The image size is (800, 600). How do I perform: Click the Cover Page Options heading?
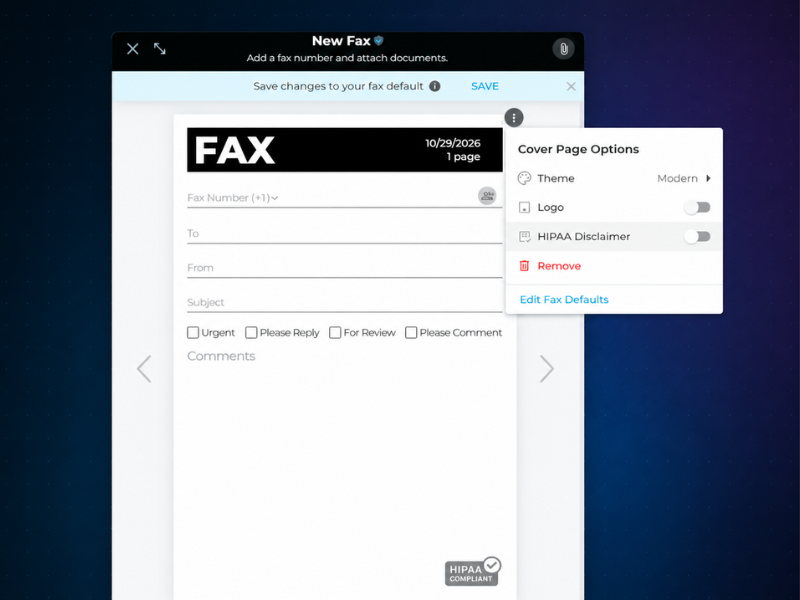[578, 149]
